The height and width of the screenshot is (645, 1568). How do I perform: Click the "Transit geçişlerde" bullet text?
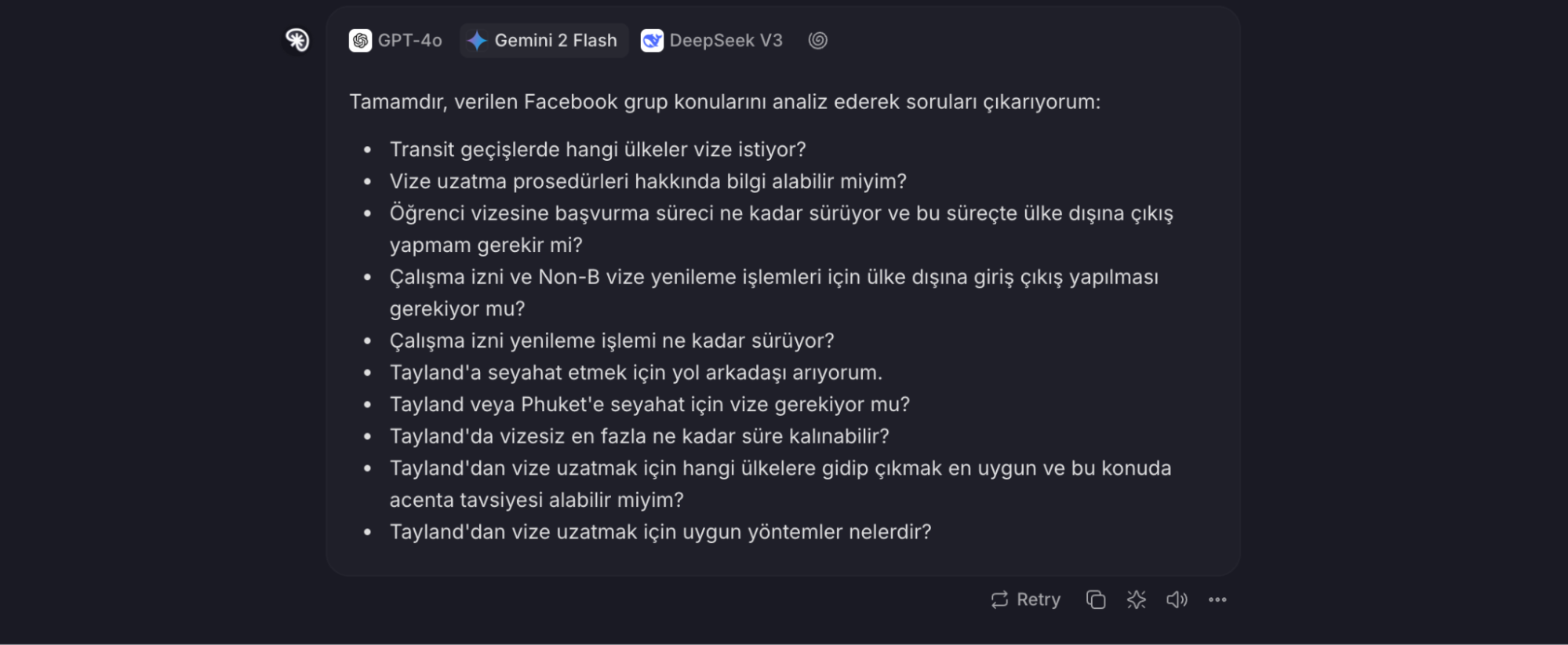598,149
